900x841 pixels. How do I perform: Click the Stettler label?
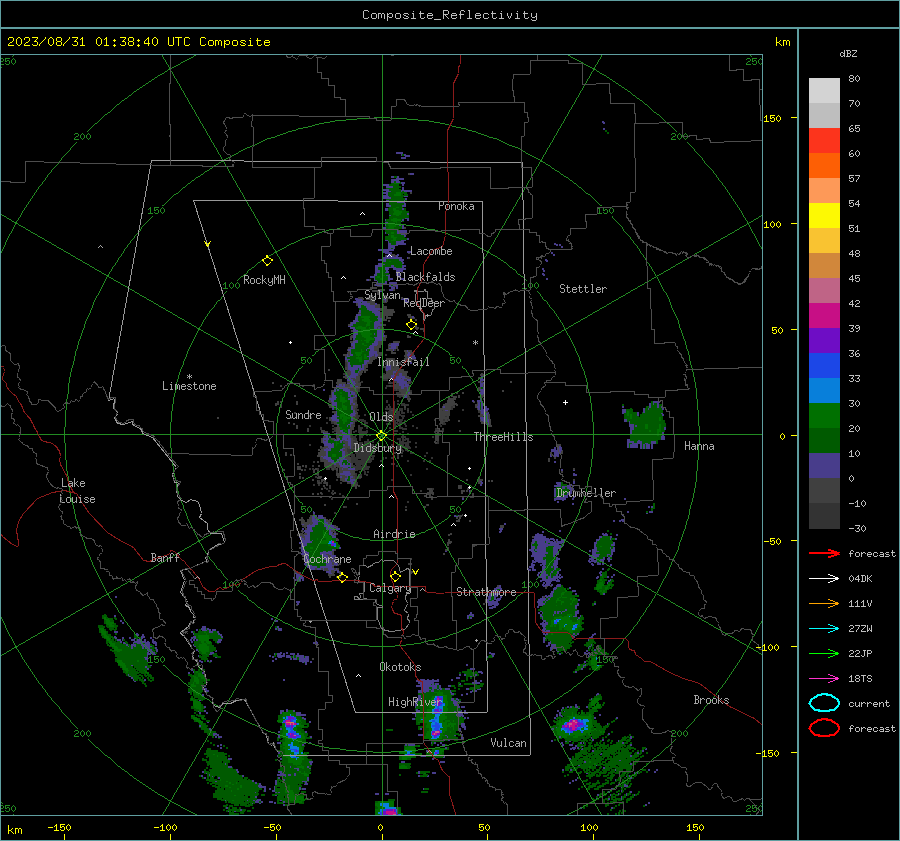(583, 289)
